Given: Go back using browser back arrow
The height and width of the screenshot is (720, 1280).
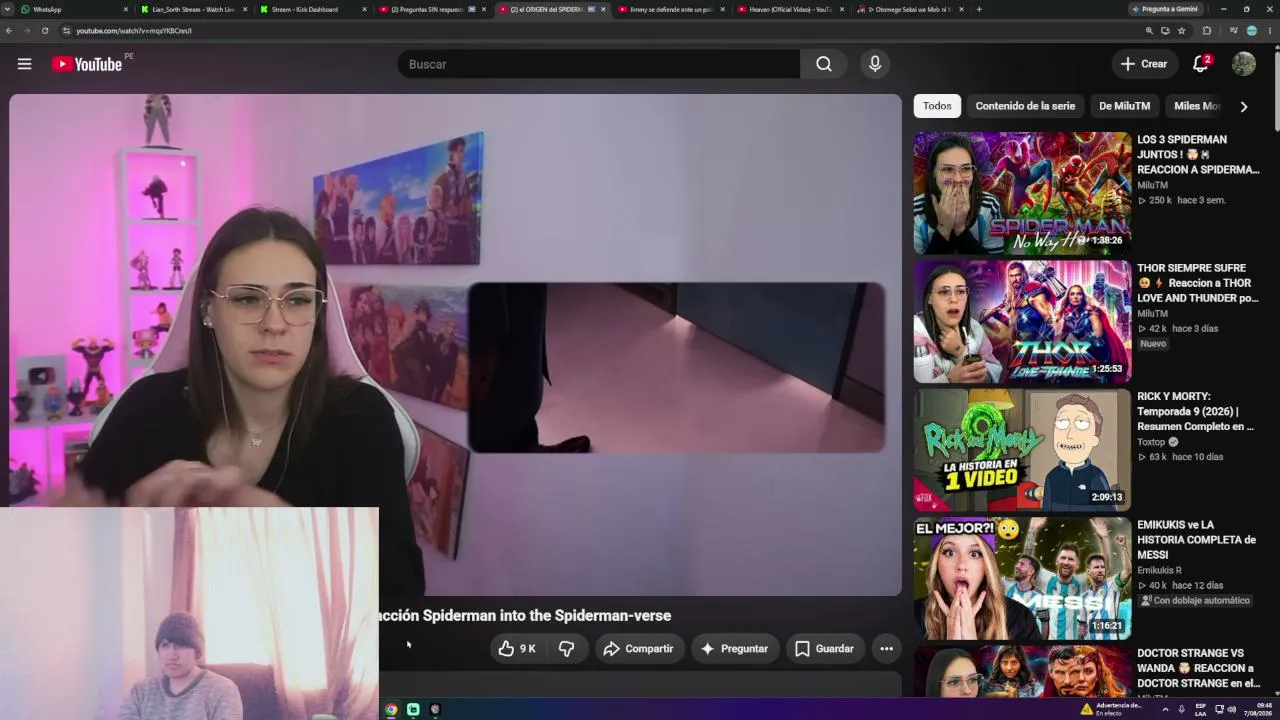Looking at the screenshot, I should (9, 31).
